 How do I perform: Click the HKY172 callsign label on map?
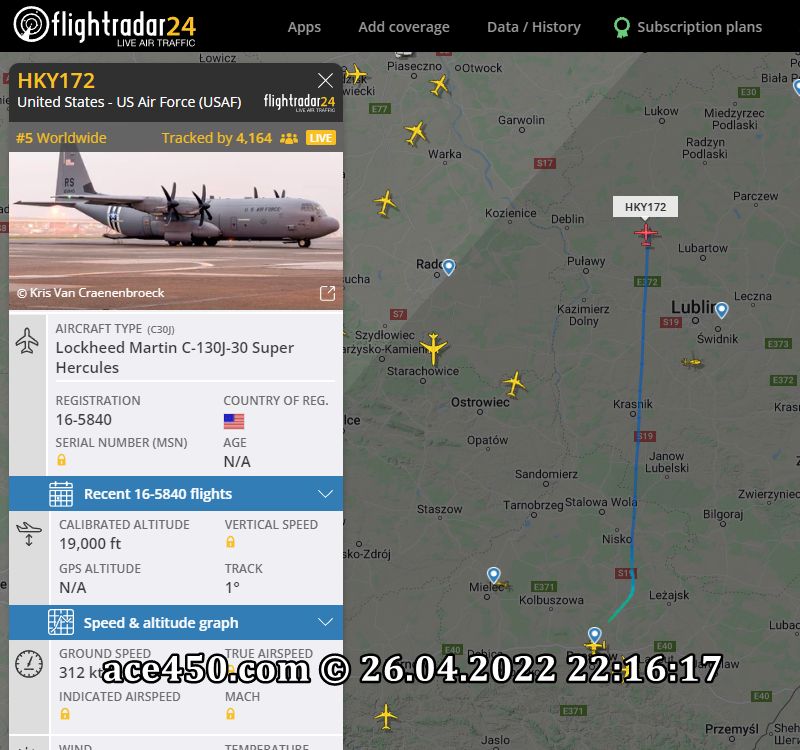coord(645,207)
